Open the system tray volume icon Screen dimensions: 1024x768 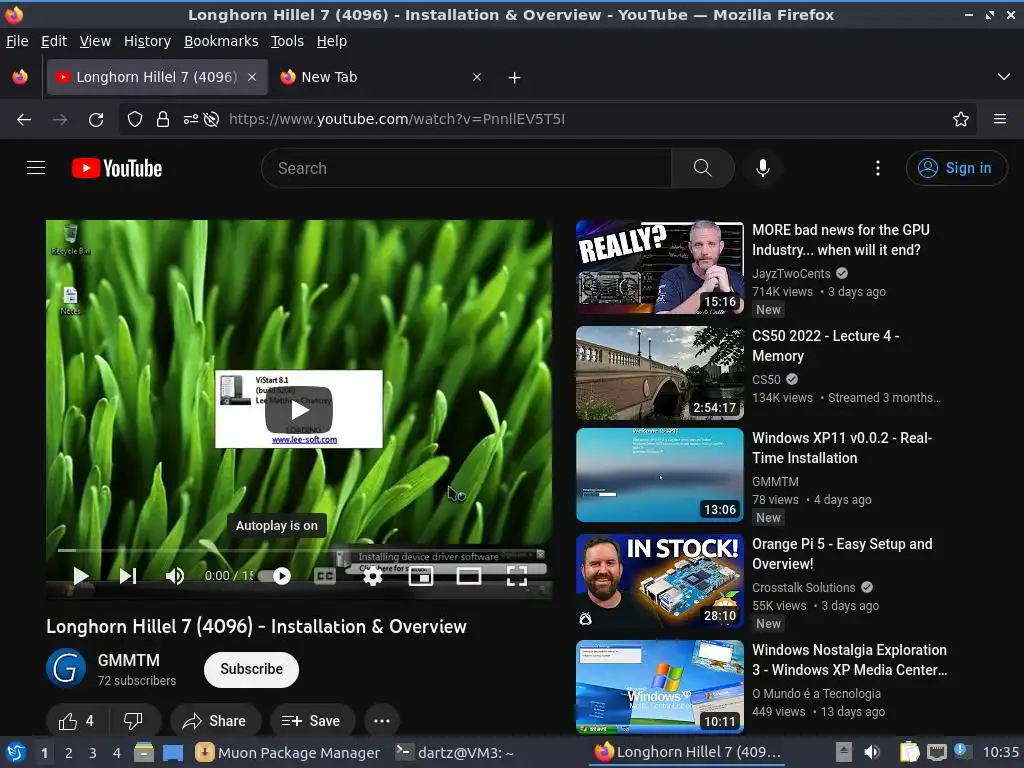coord(871,752)
